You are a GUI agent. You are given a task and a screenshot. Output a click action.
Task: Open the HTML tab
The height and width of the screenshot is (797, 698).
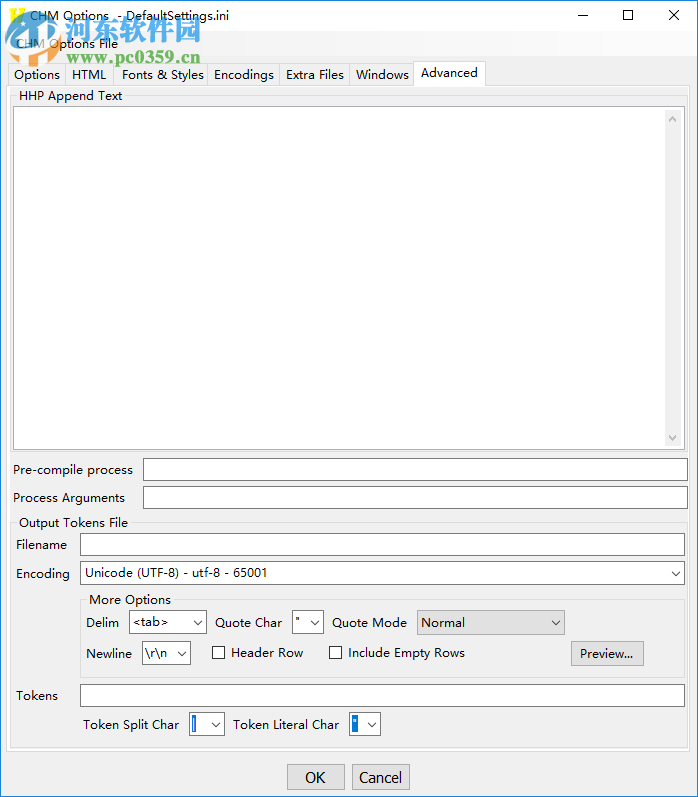click(x=89, y=75)
